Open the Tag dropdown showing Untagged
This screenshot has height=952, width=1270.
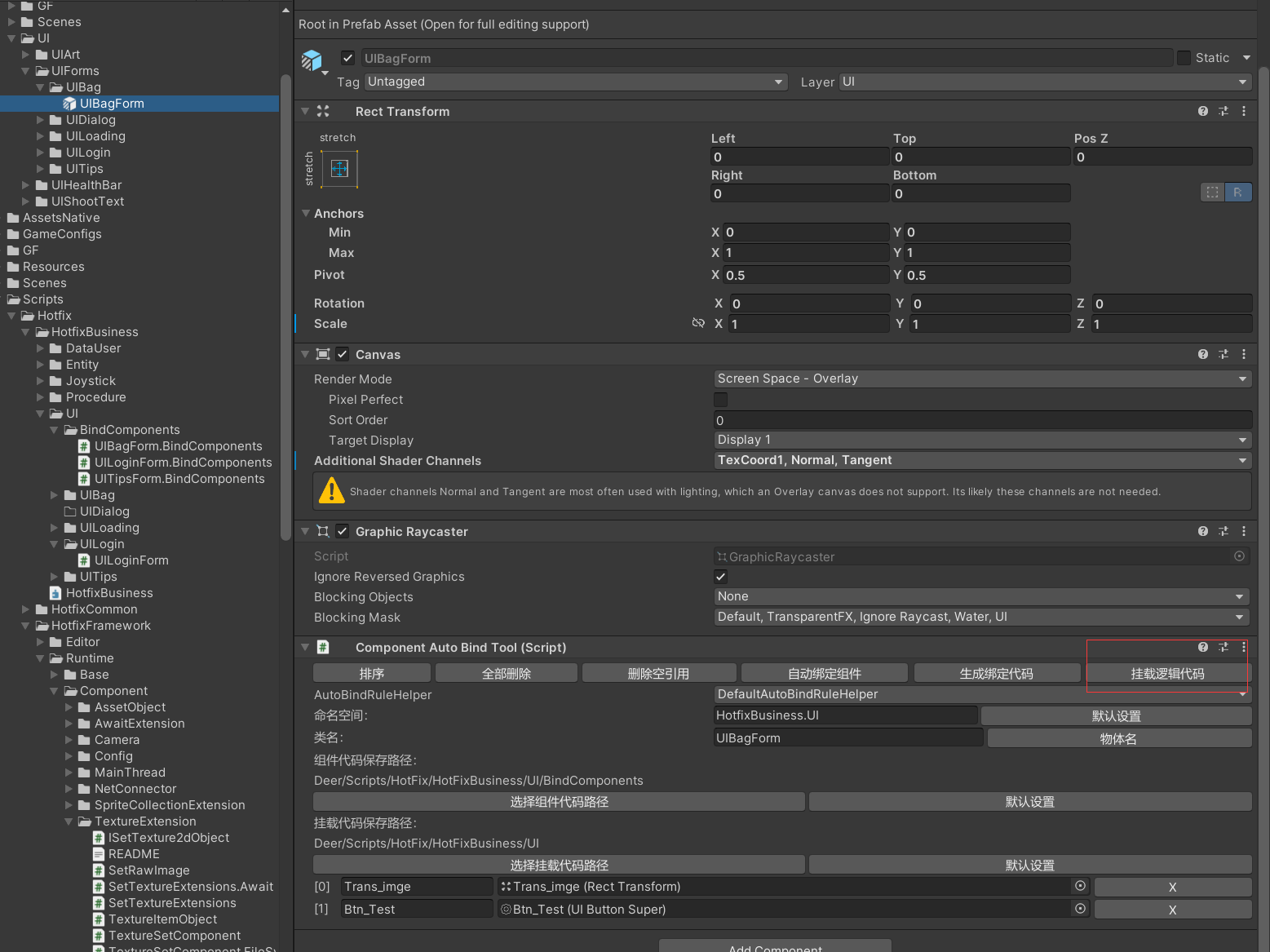576,82
